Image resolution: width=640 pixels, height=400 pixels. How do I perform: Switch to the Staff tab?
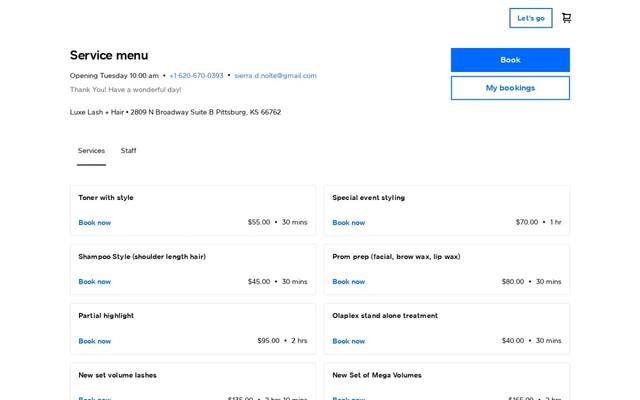129,151
